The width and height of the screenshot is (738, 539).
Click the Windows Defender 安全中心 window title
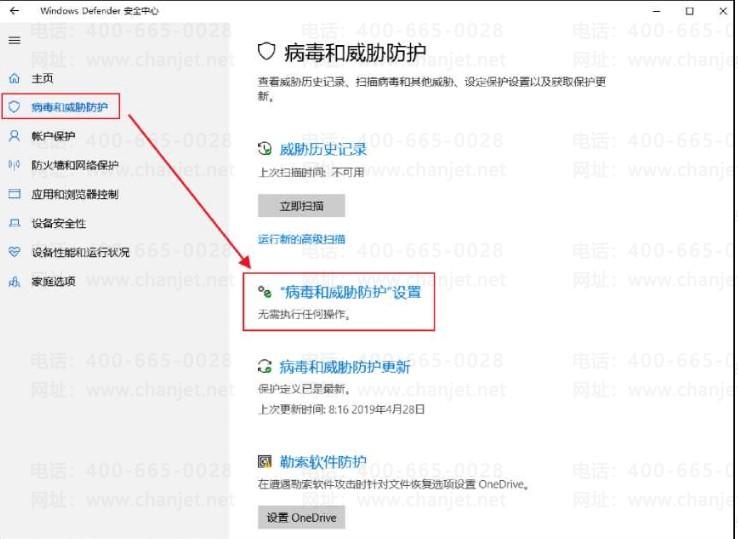click(x=99, y=10)
